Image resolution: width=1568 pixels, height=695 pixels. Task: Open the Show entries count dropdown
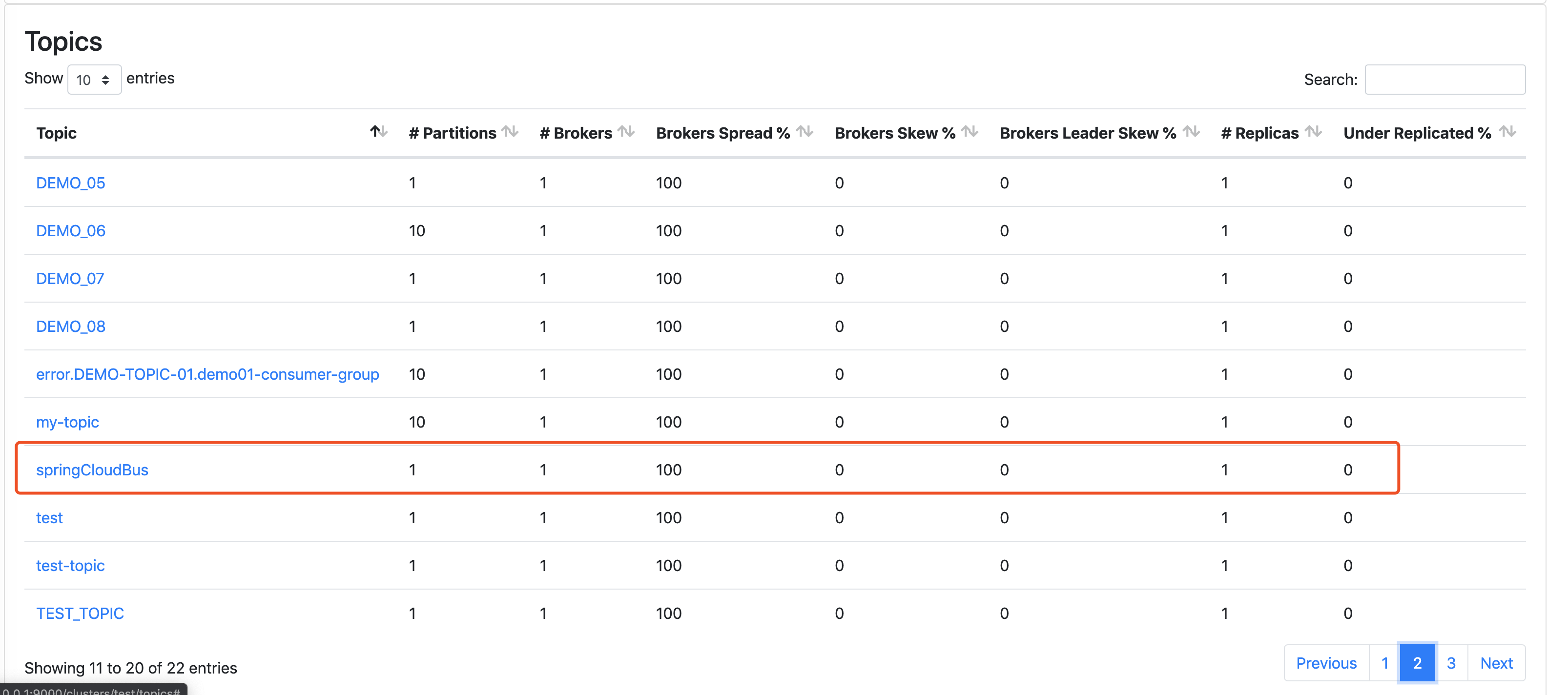(94, 80)
